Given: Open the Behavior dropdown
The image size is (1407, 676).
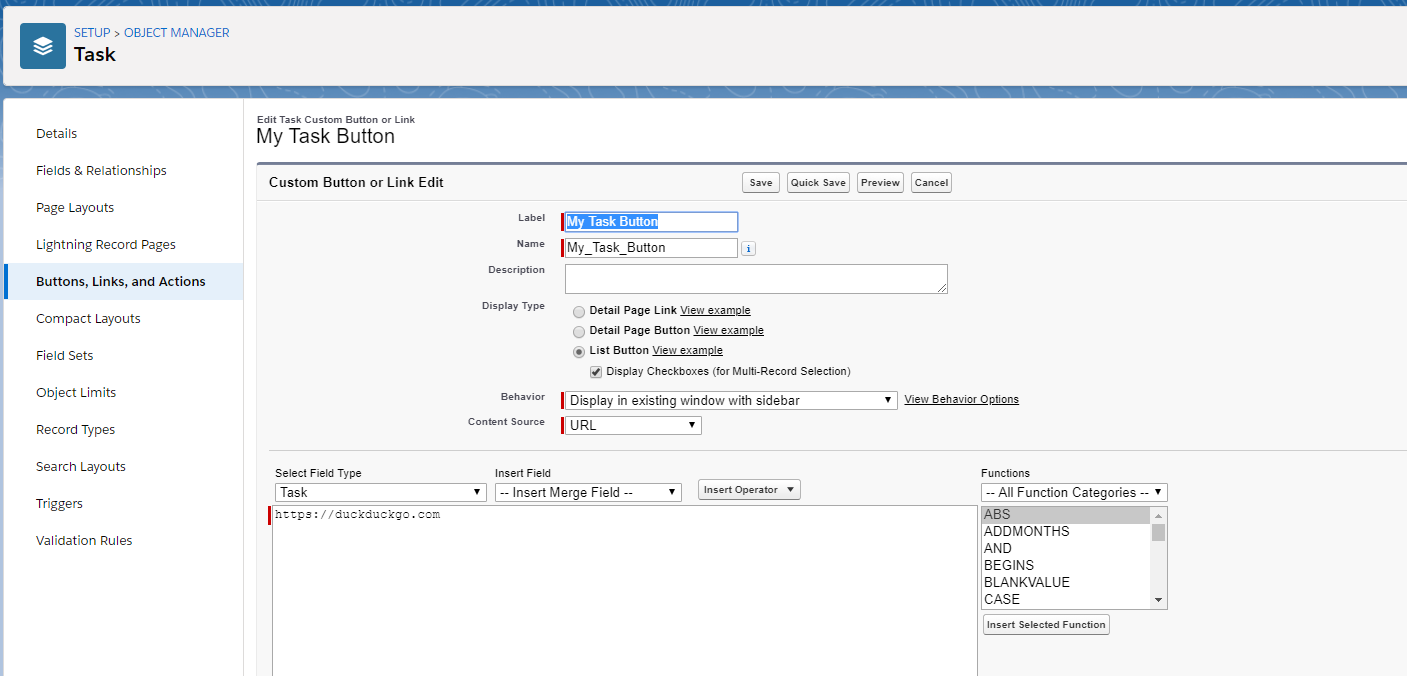Looking at the screenshot, I should pos(730,400).
